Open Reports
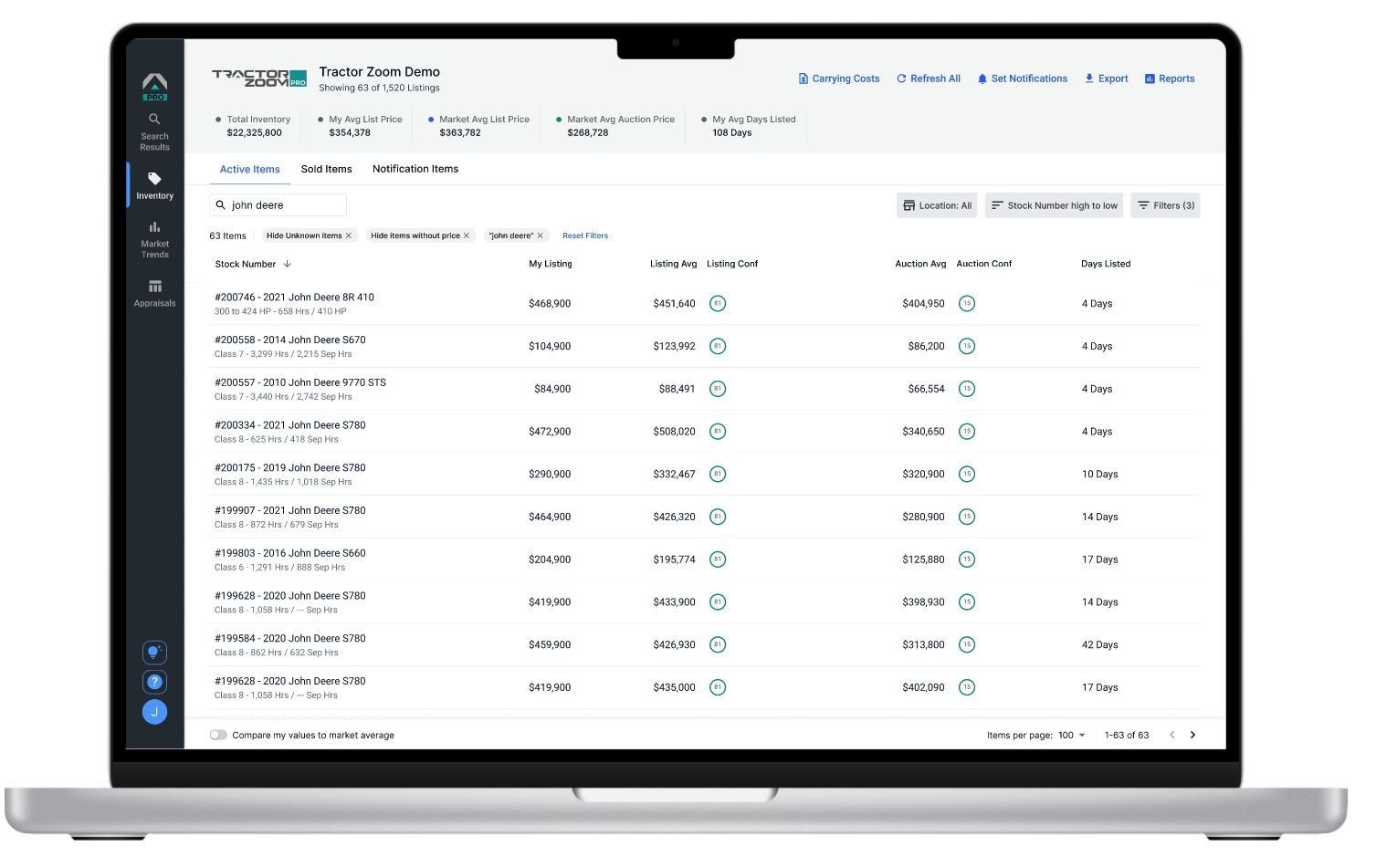This screenshot has width=1376, height=868. coord(1170,78)
